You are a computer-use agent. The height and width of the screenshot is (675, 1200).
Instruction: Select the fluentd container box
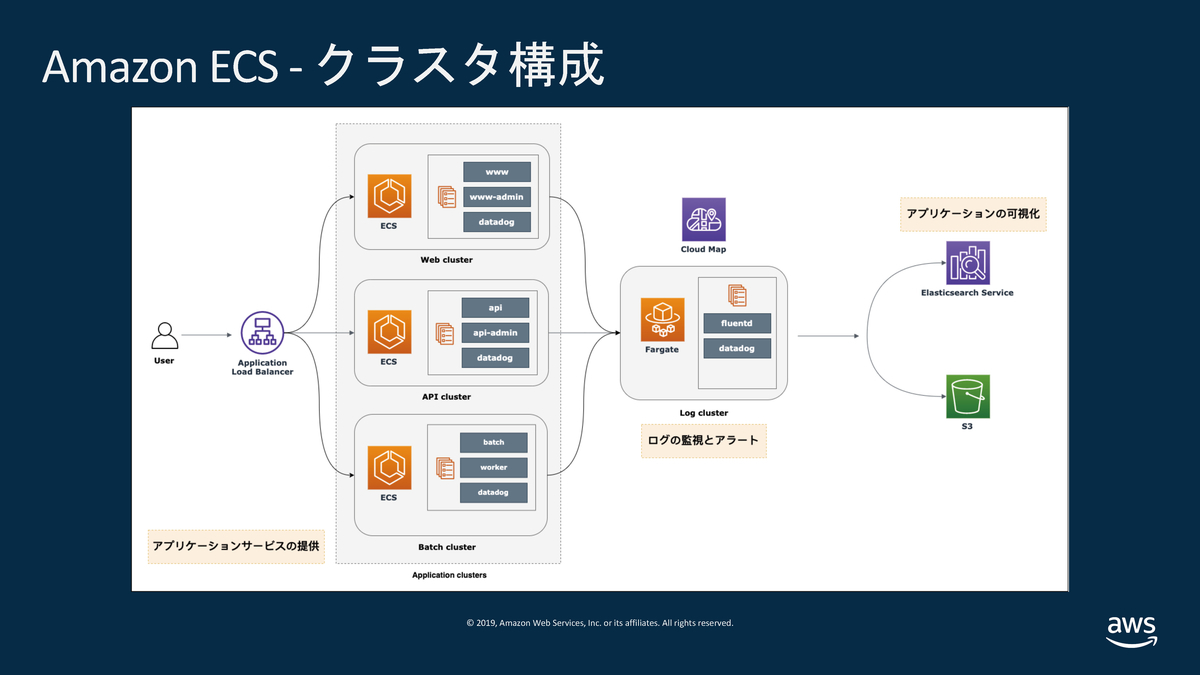(x=737, y=323)
